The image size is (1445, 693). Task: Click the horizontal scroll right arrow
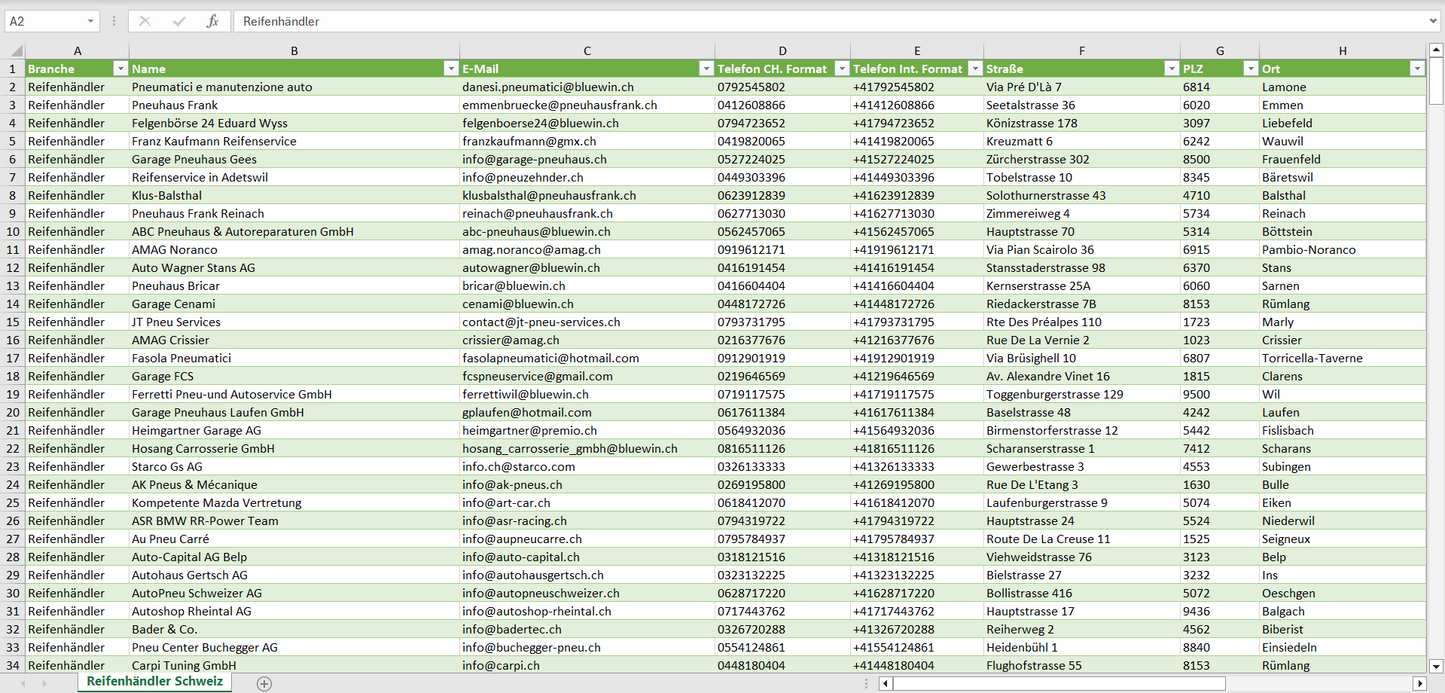pyautogui.click(x=1419, y=683)
